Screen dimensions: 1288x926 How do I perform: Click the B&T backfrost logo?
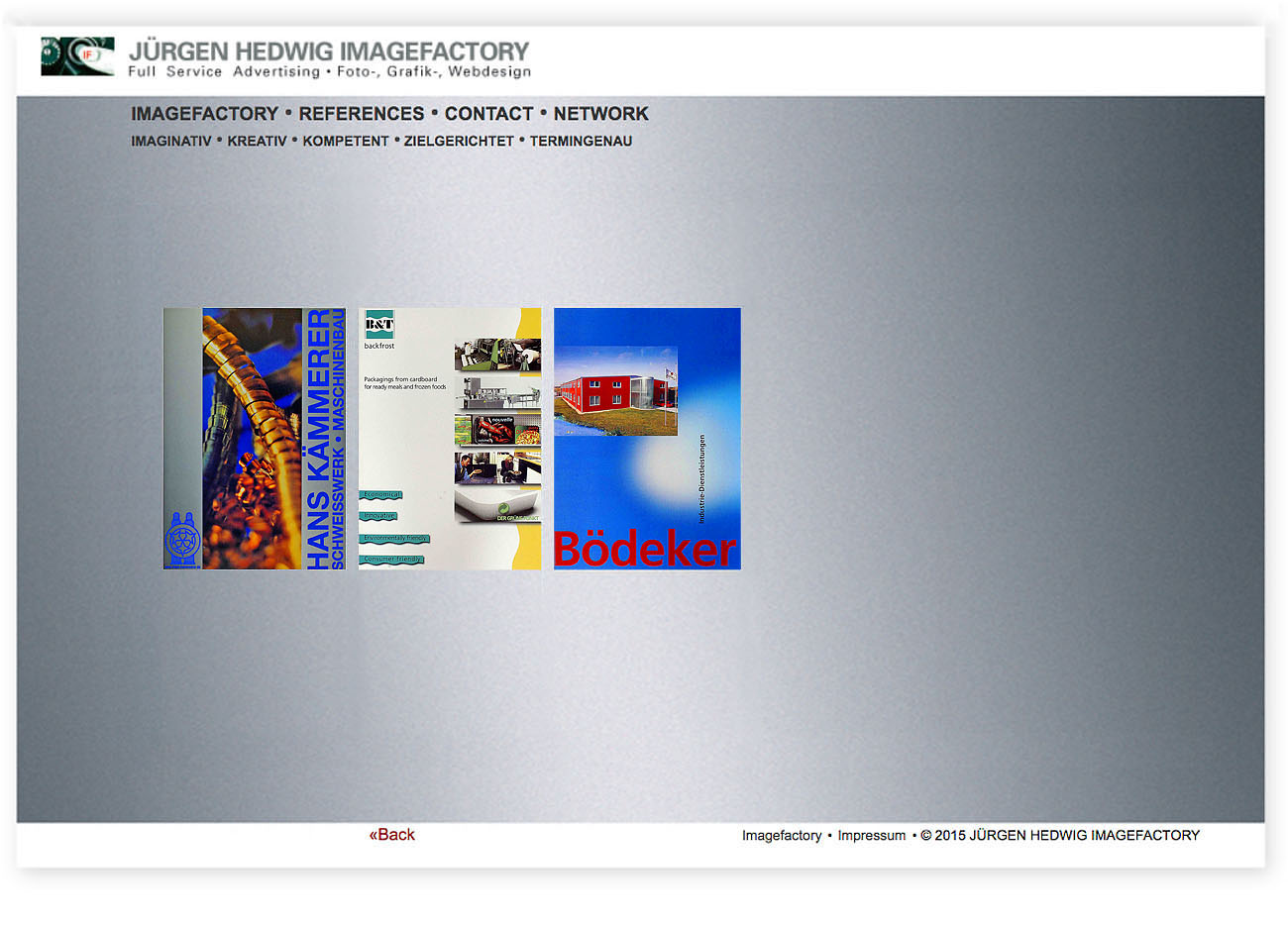[x=379, y=325]
